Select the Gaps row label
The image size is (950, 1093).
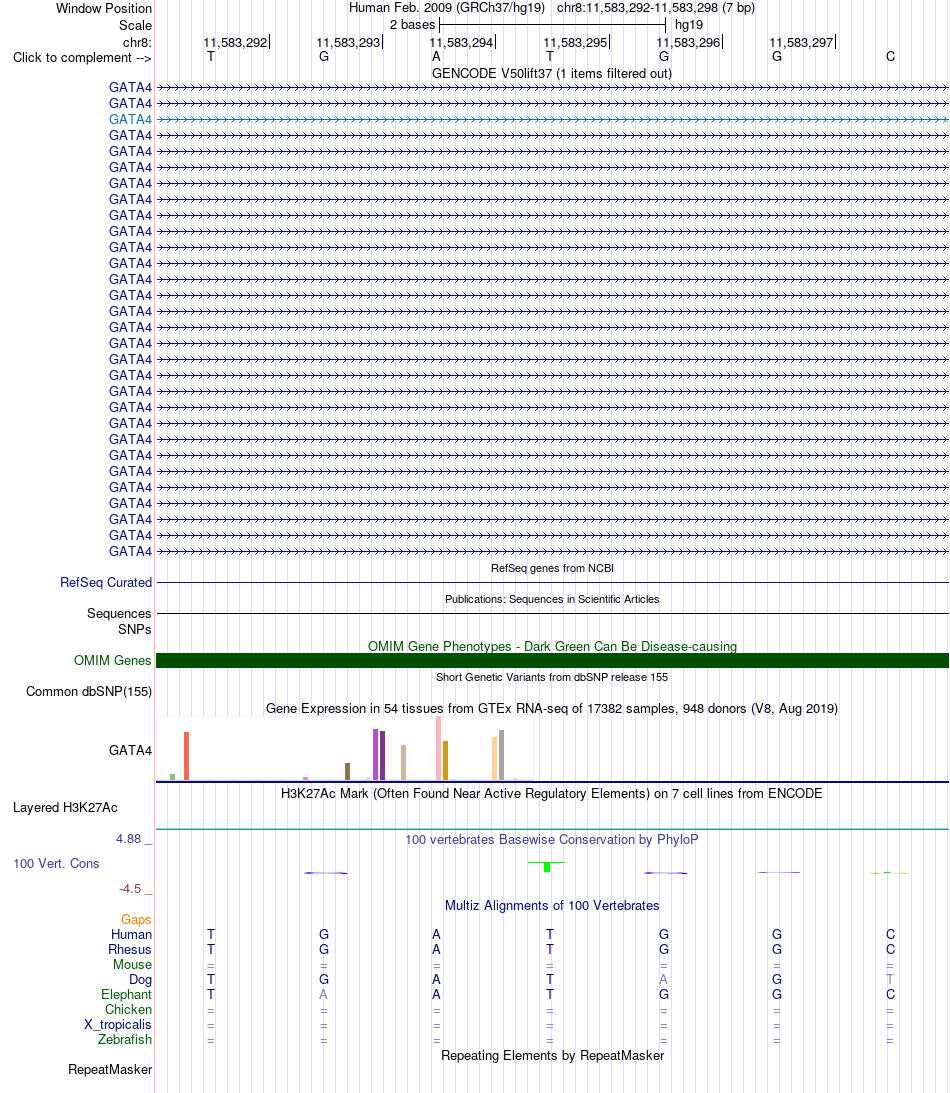click(136, 919)
